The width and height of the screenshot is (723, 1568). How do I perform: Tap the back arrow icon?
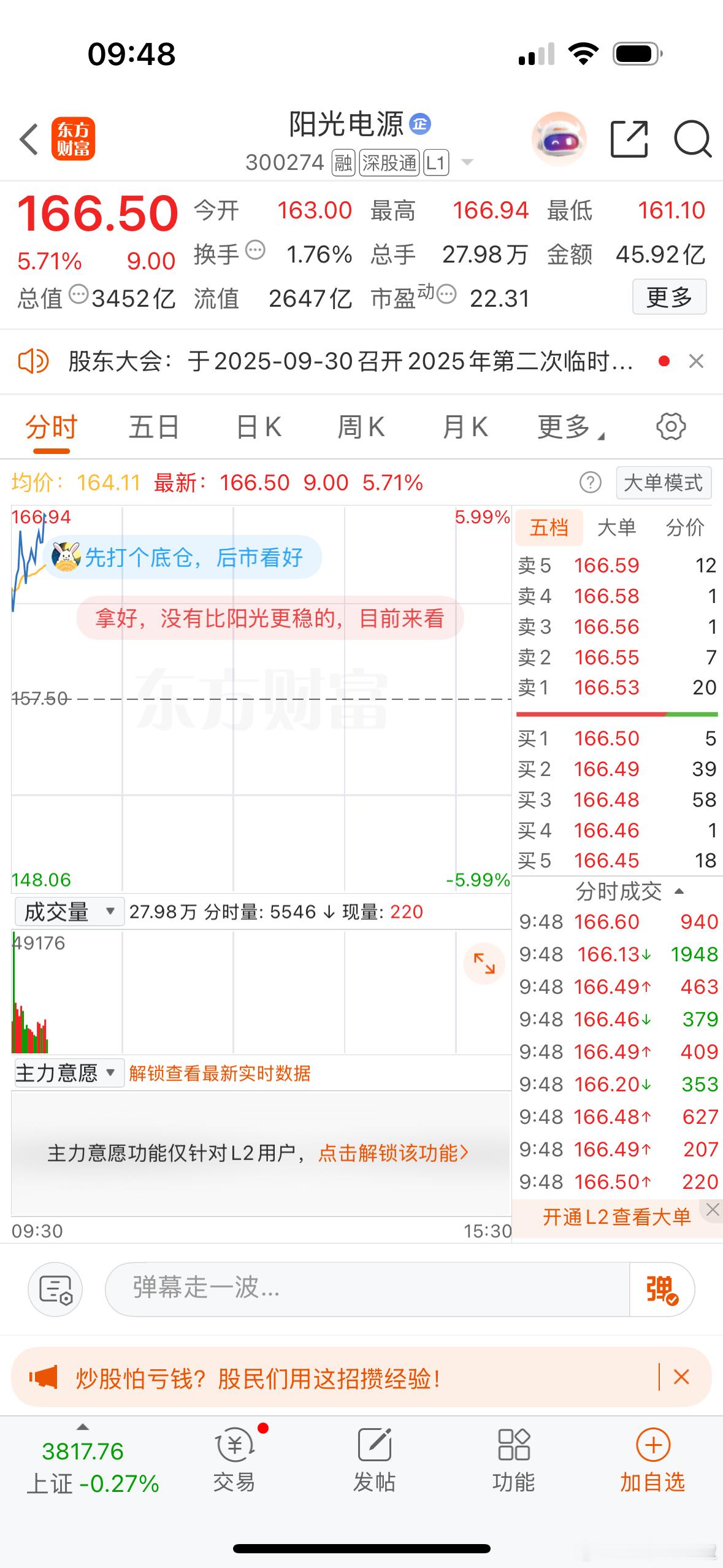tap(29, 139)
